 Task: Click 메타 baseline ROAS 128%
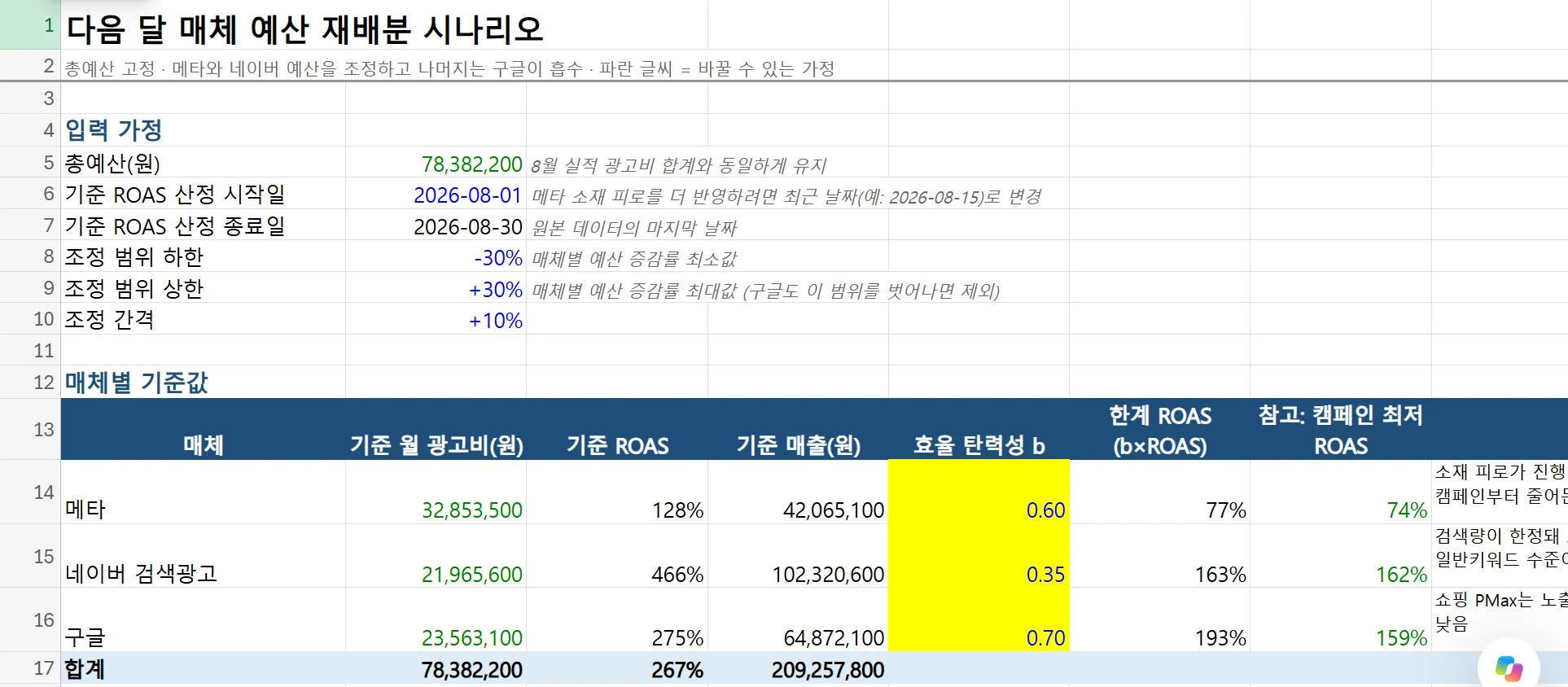point(677,510)
